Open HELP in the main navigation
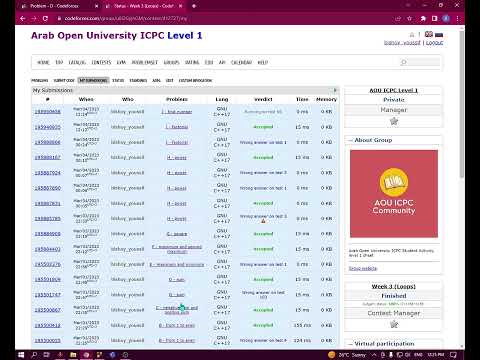 point(263,62)
